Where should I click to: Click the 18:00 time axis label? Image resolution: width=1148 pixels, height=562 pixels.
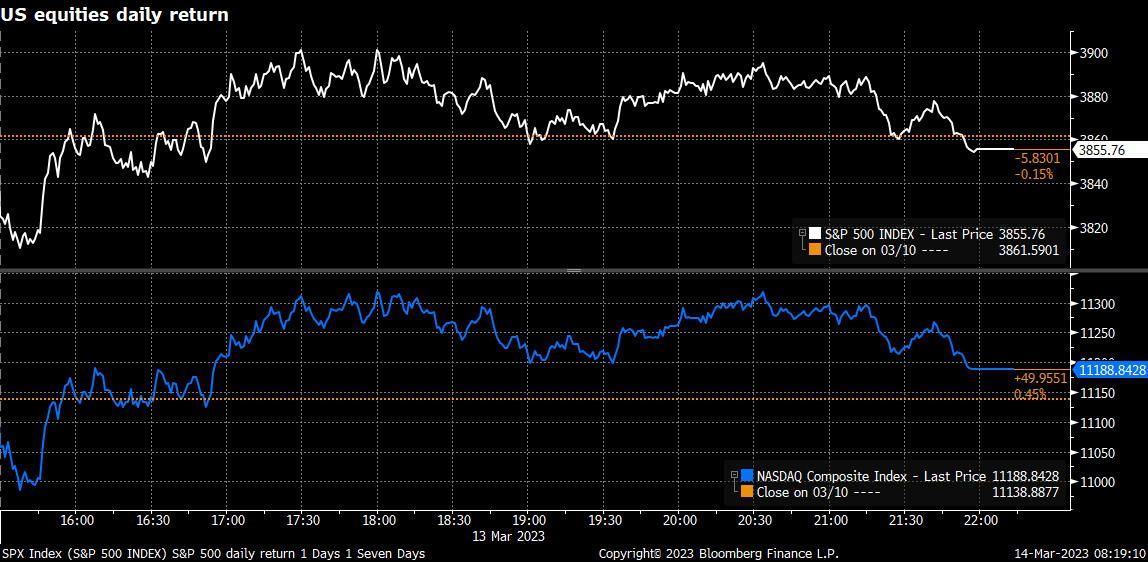378,520
